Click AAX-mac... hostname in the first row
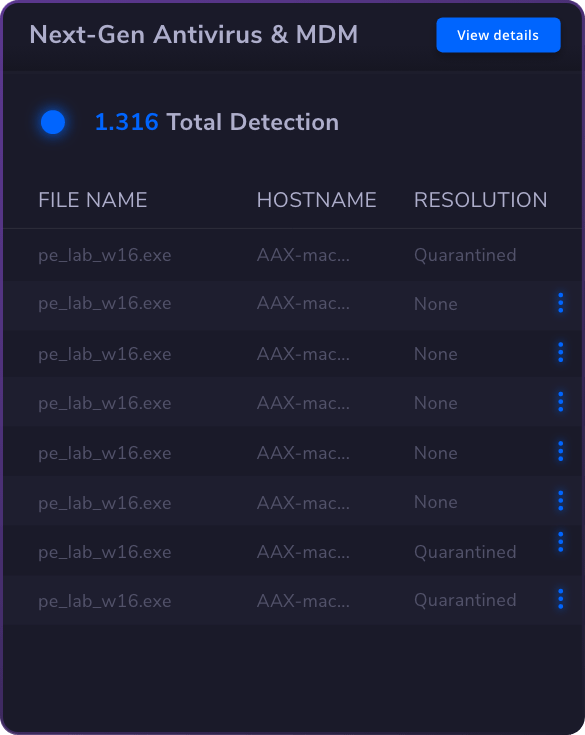The height and width of the screenshot is (735, 585). point(303,255)
